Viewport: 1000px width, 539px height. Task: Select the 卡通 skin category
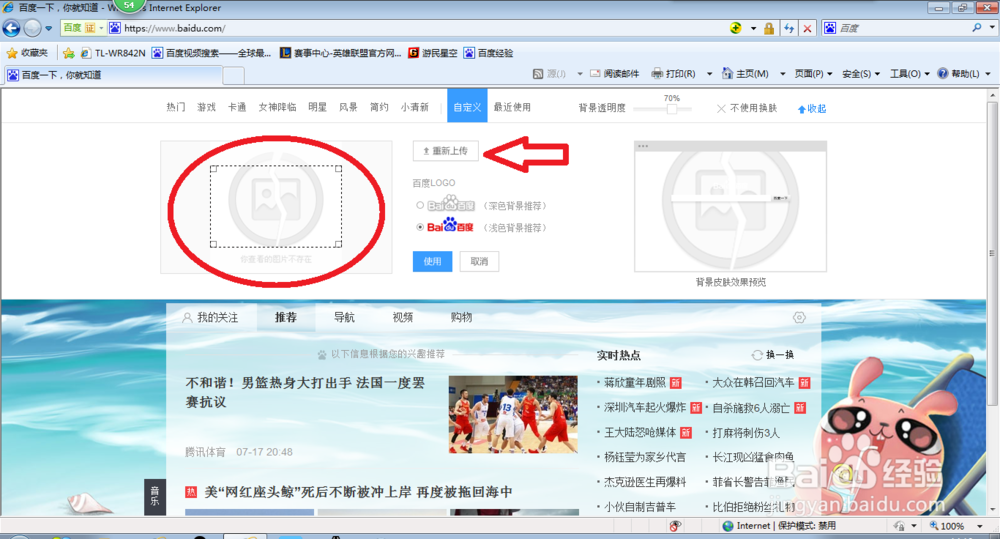(237, 107)
